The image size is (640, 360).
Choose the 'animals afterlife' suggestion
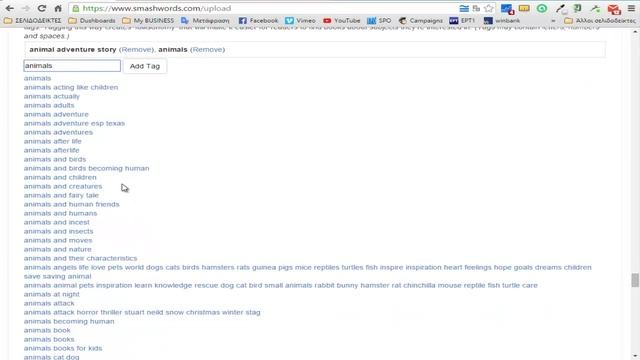(52, 150)
